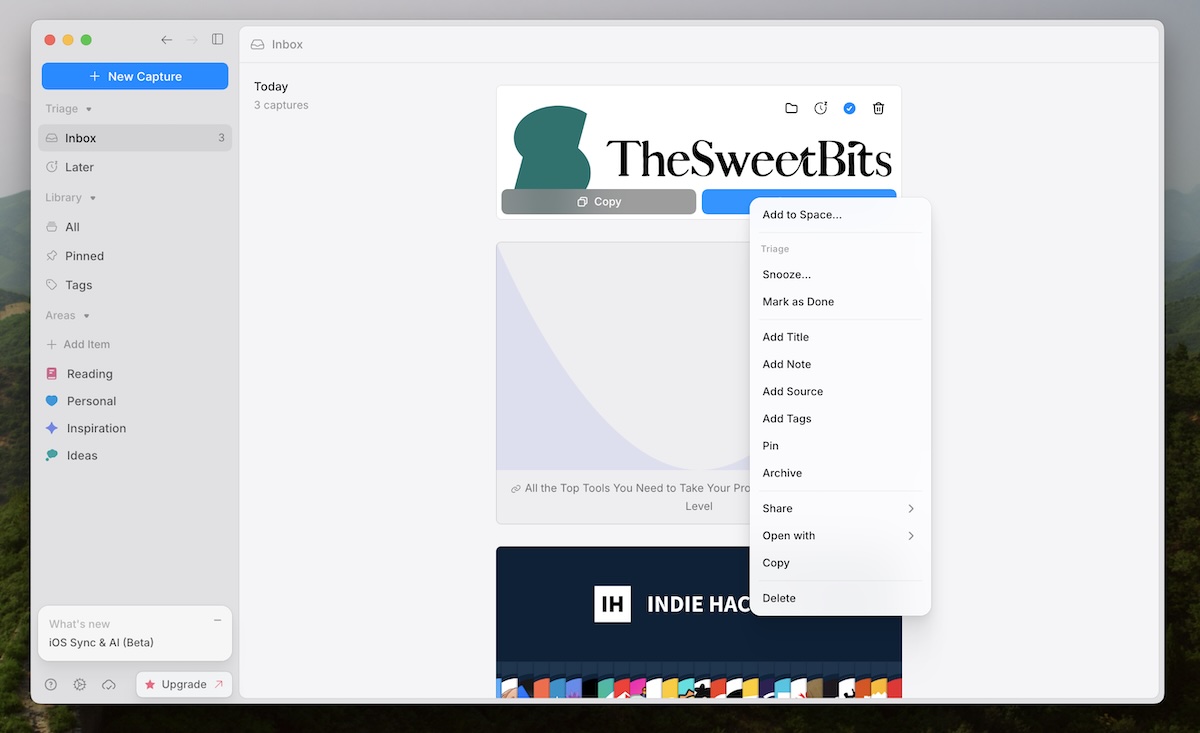Open the Share submenu

pos(840,508)
